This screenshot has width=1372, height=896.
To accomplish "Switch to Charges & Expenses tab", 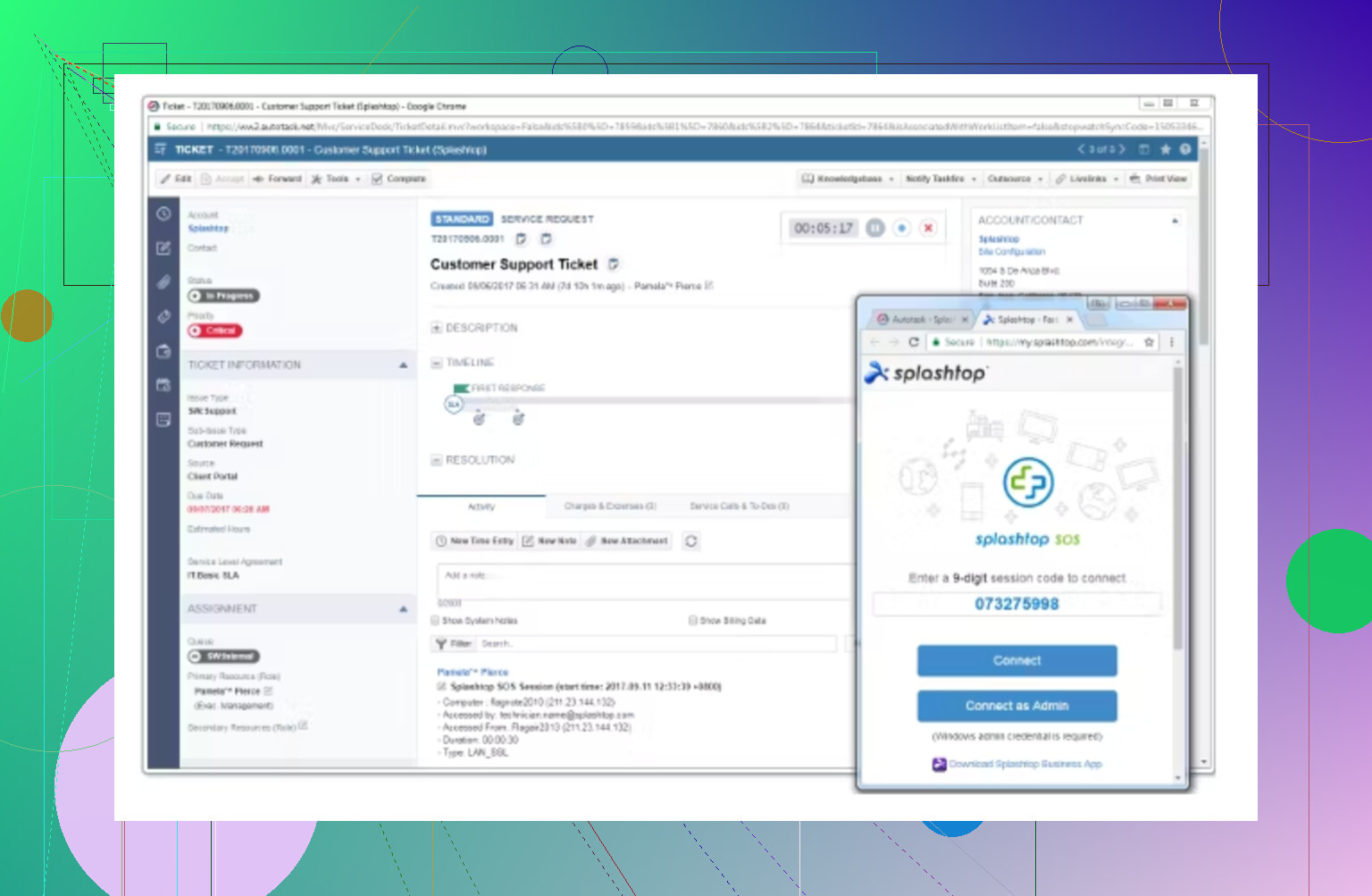I will pyautogui.click(x=610, y=507).
